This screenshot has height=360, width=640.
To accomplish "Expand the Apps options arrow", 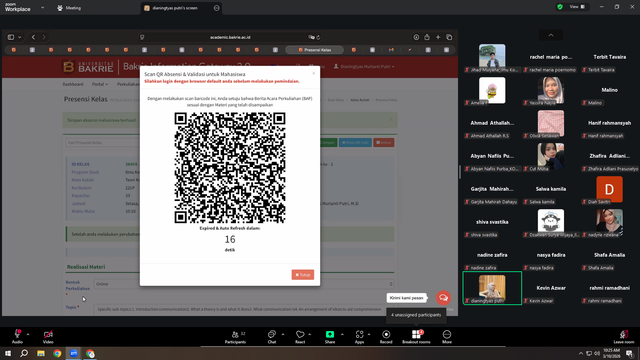I will click(369, 334).
